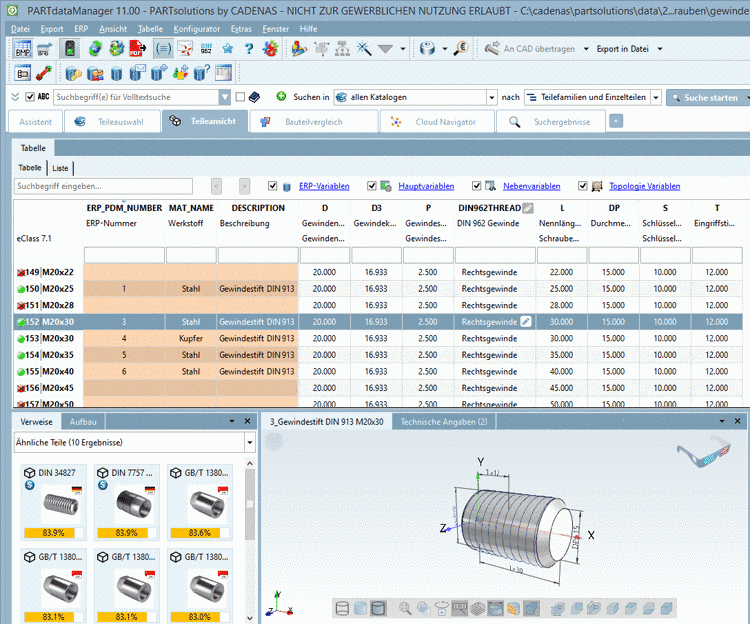Image resolution: width=750 pixels, height=624 pixels.
Task: Click the Nebenvariablen link
Action: (531, 186)
